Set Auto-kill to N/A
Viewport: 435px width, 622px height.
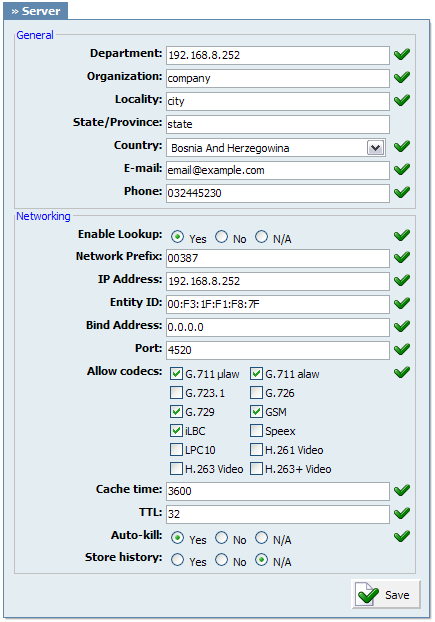coord(261,538)
